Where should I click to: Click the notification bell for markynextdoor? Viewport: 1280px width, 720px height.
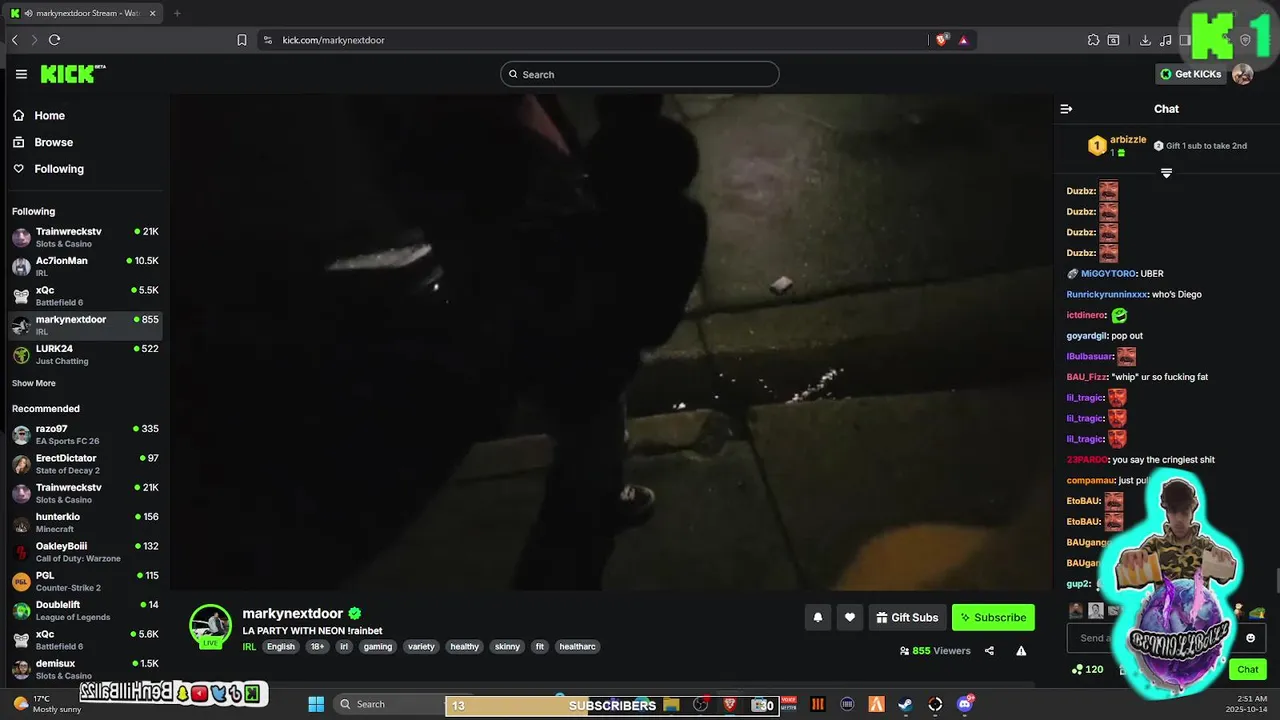pos(817,617)
